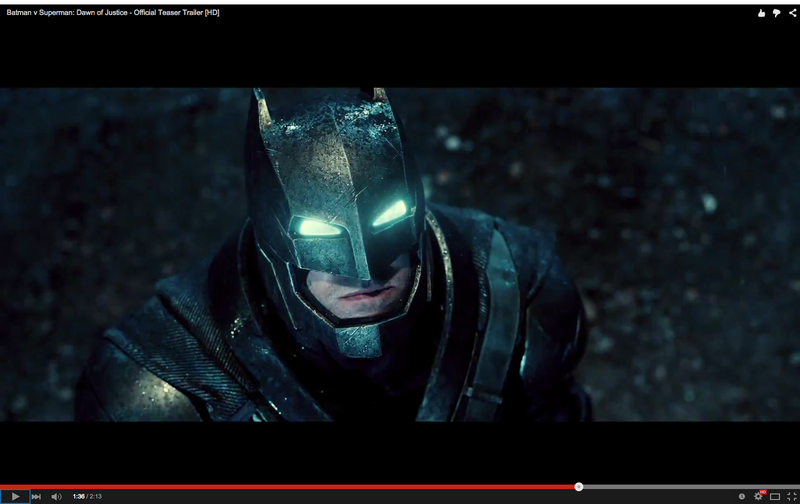Seek to the unplayed gray portion of timeline
The image size is (800, 504).
[x=691, y=487]
